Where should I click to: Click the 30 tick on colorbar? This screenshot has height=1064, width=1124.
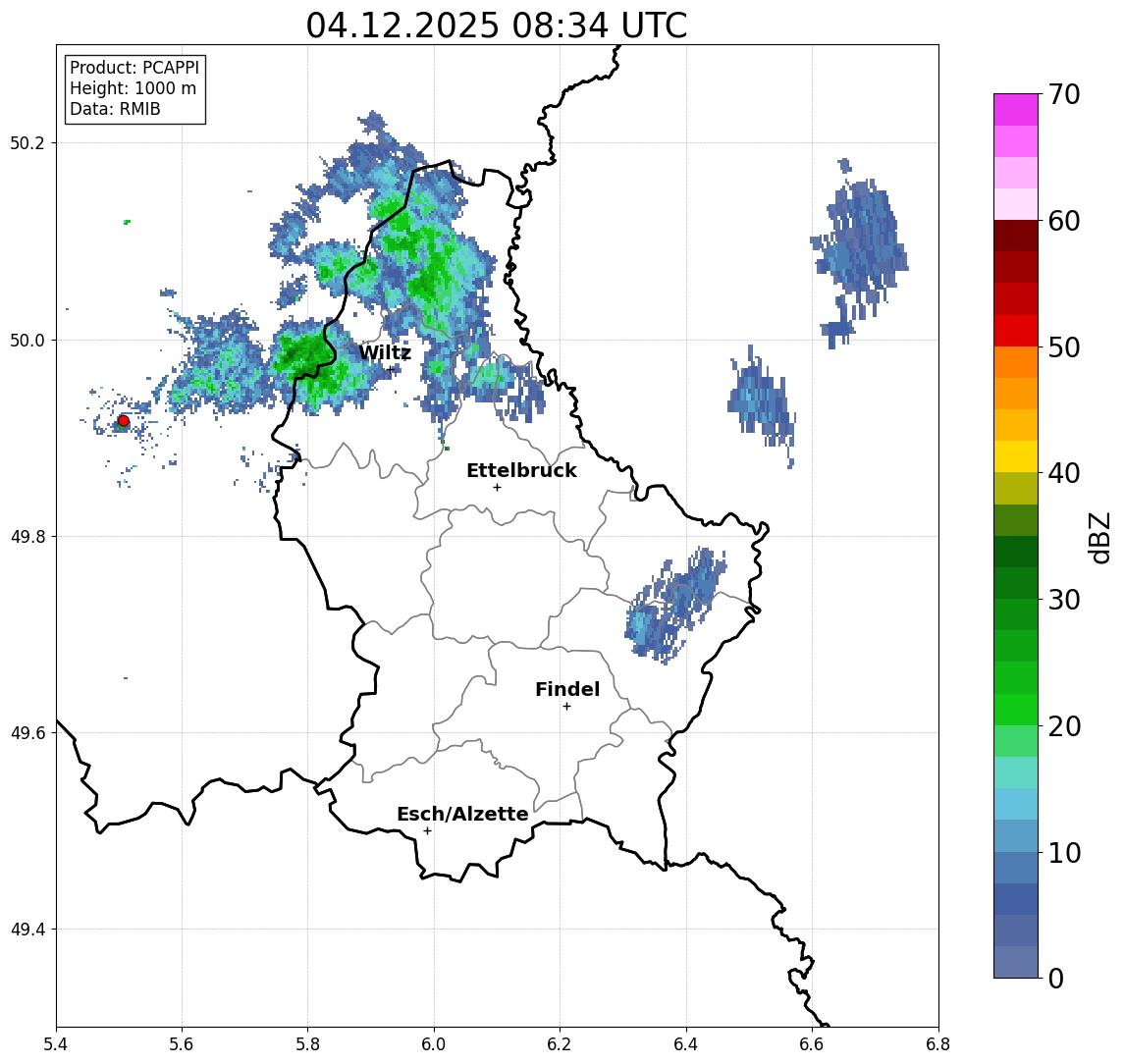tap(1064, 600)
